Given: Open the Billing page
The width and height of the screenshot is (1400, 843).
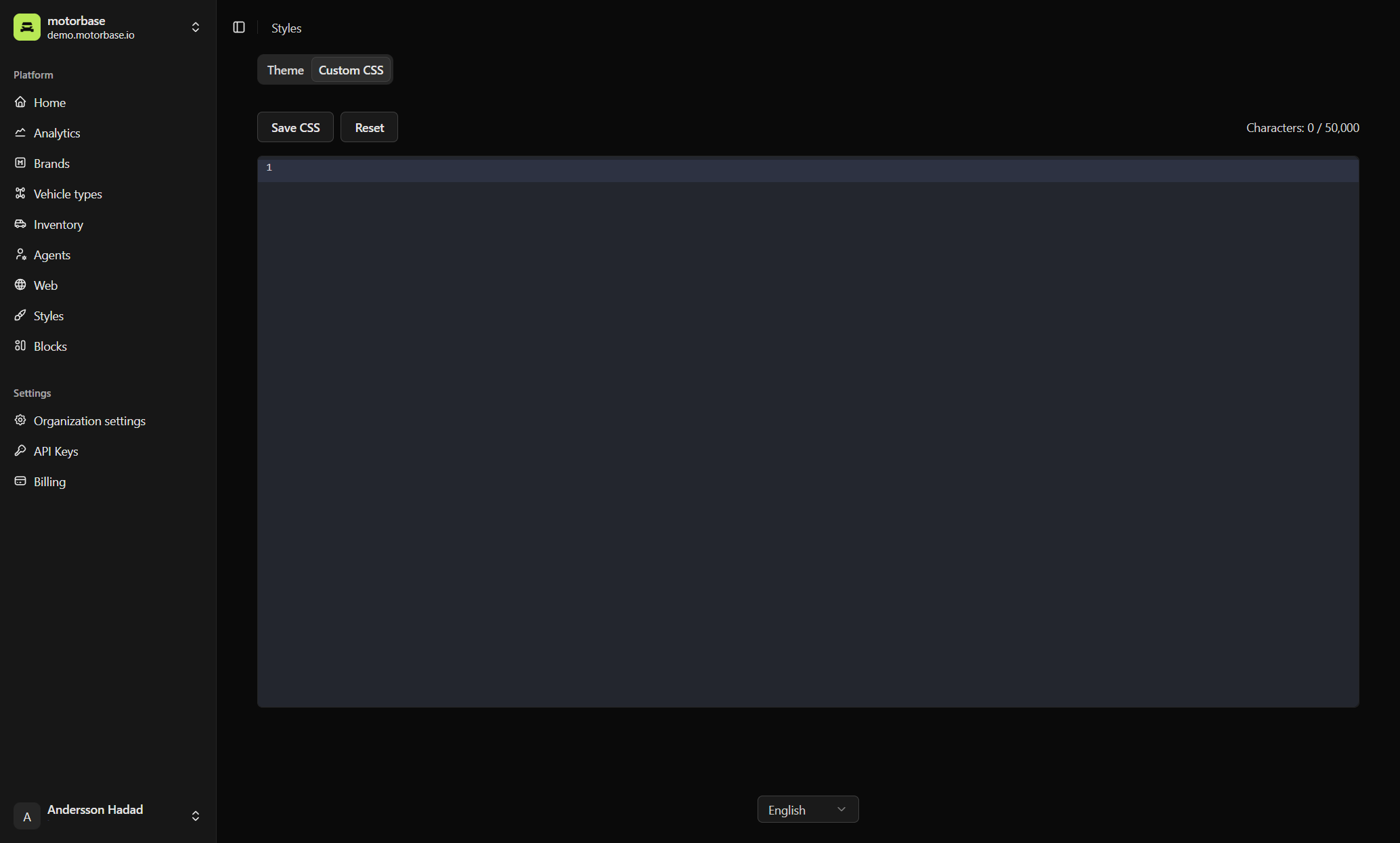Looking at the screenshot, I should (x=108, y=481).
